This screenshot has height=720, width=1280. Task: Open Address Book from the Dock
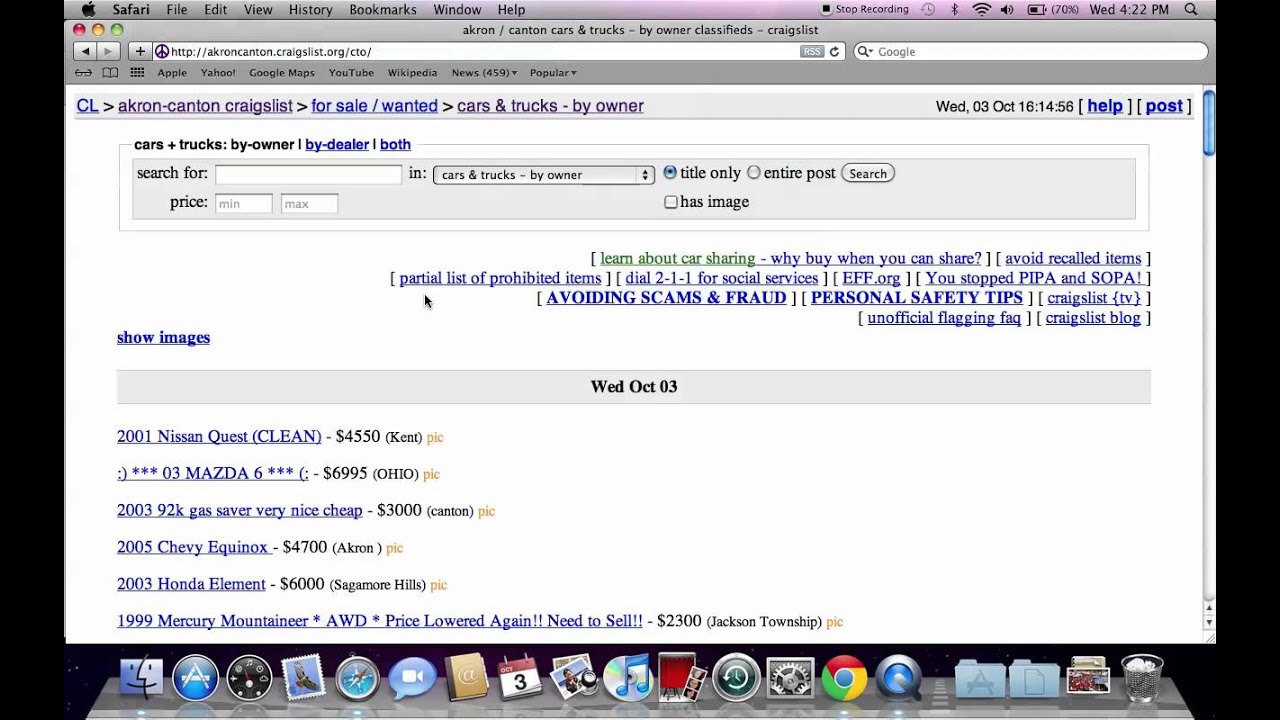465,679
